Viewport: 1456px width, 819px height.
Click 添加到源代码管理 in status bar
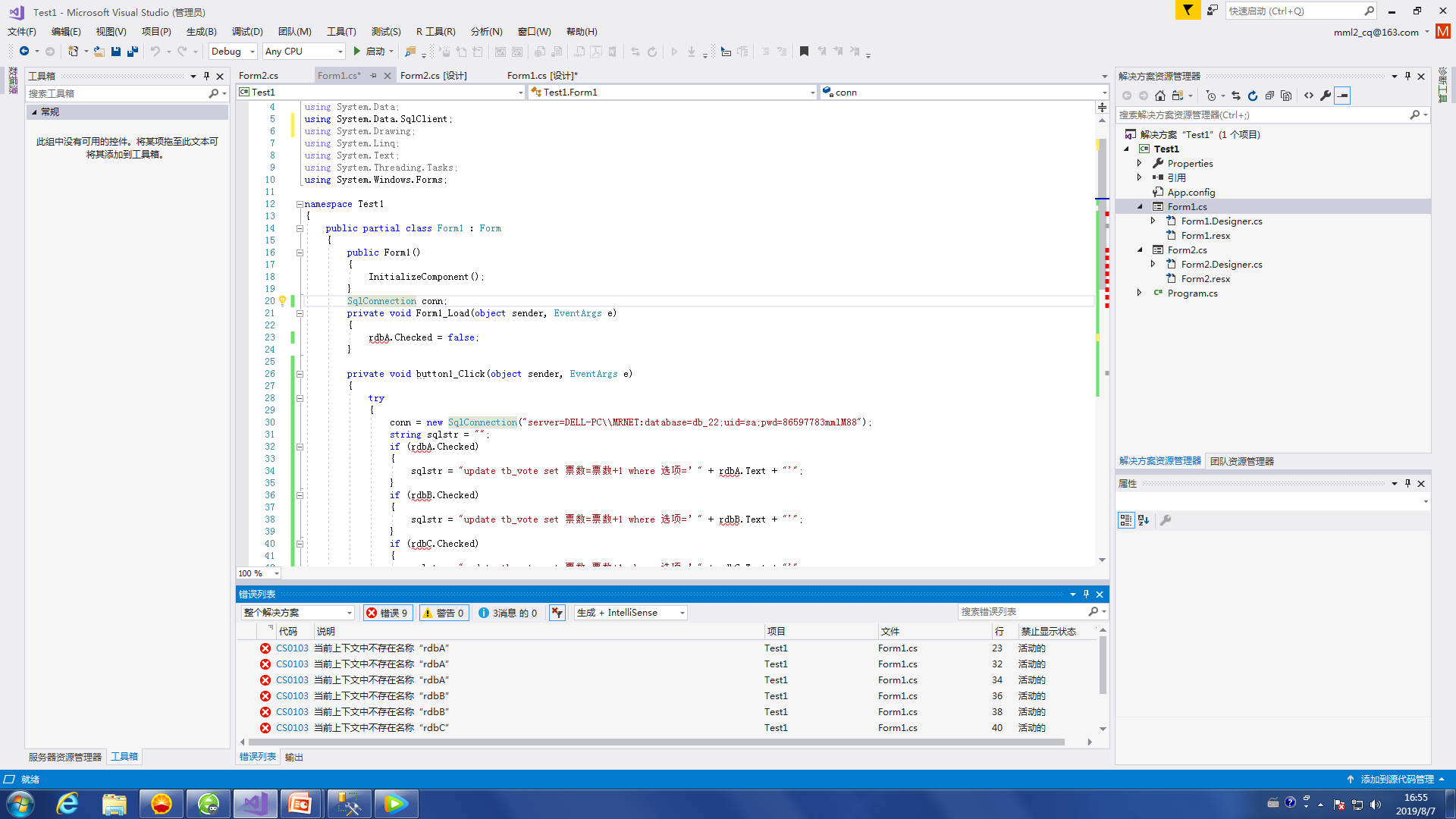(x=1397, y=780)
